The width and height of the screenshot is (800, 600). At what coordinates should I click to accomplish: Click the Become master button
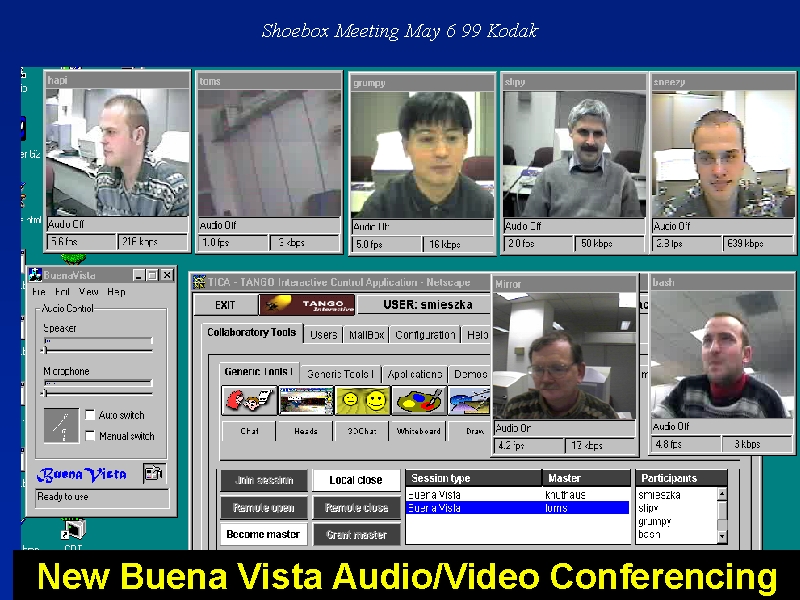pyautogui.click(x=263, y=534)
